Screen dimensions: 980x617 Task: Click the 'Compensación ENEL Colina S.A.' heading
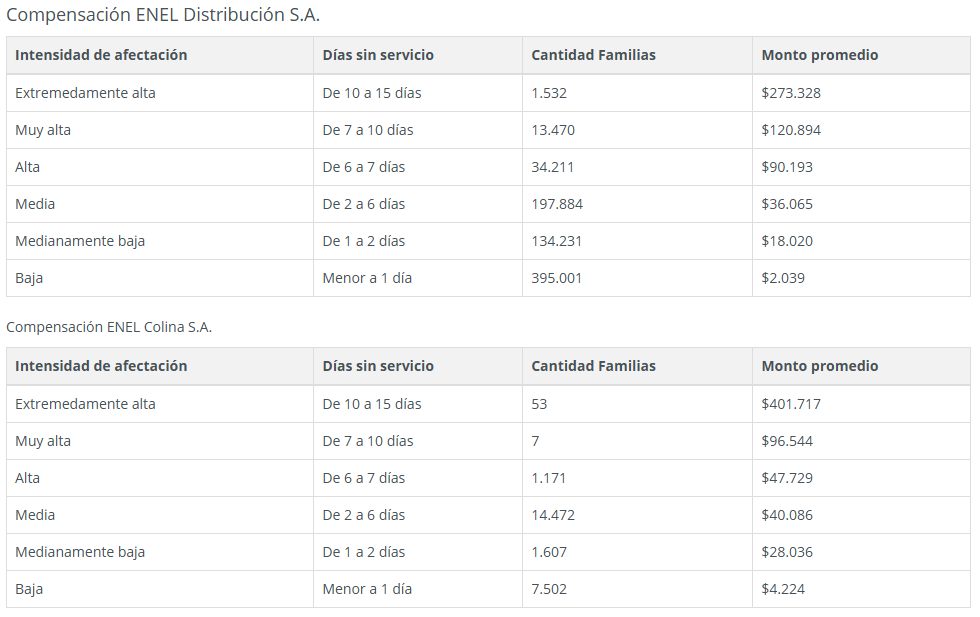[109, 327]
